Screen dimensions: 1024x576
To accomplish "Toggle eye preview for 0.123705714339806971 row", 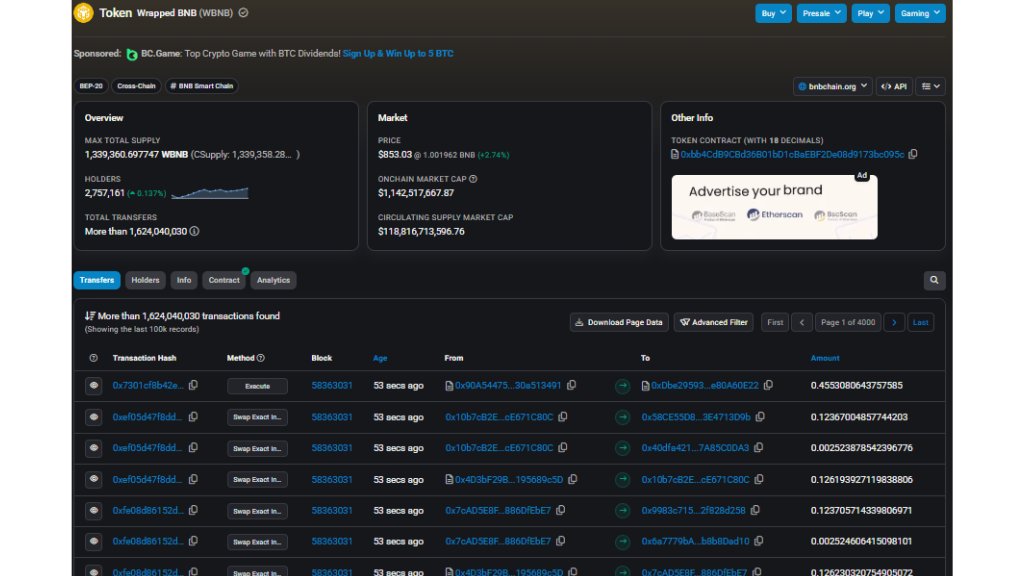I will click(x=93, y=510).
